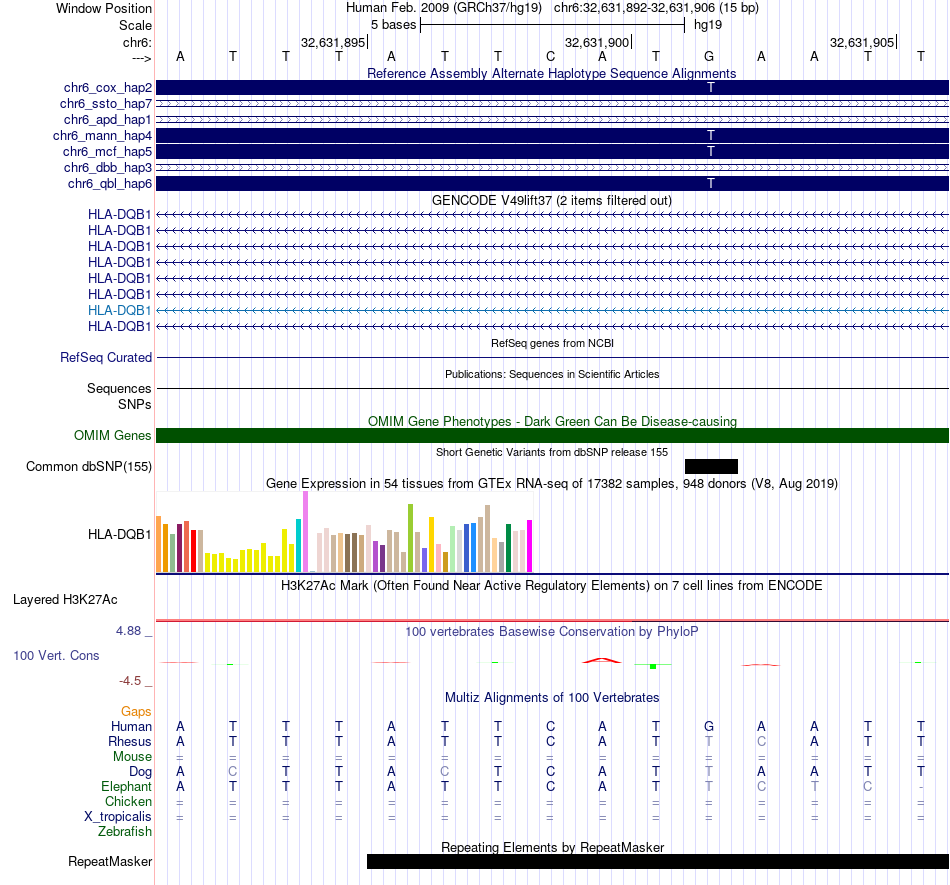Click the RepeatMasker track label

(x=110, y=861)
